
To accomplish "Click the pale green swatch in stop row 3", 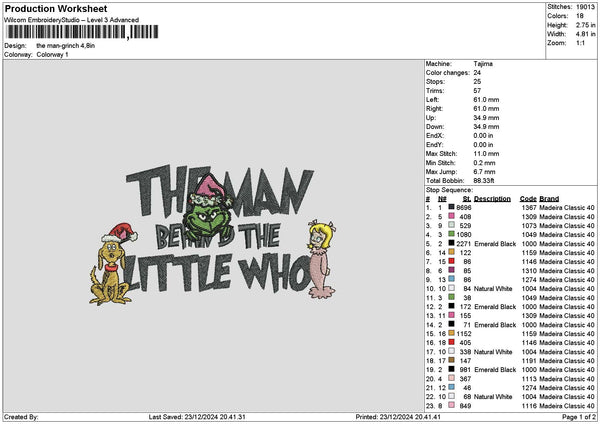I will 452,225.
